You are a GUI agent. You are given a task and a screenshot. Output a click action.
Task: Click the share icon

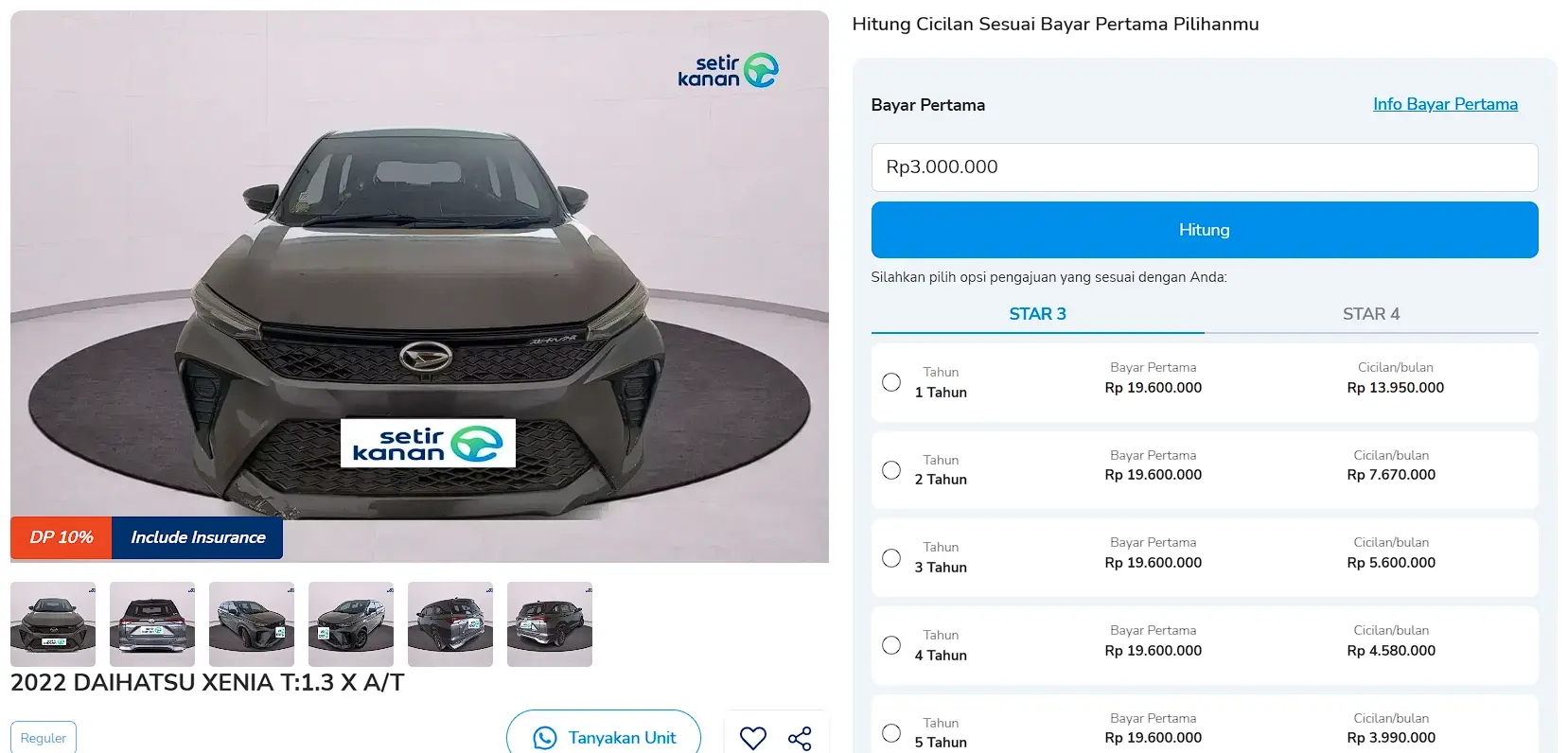(x=800, y=739)
